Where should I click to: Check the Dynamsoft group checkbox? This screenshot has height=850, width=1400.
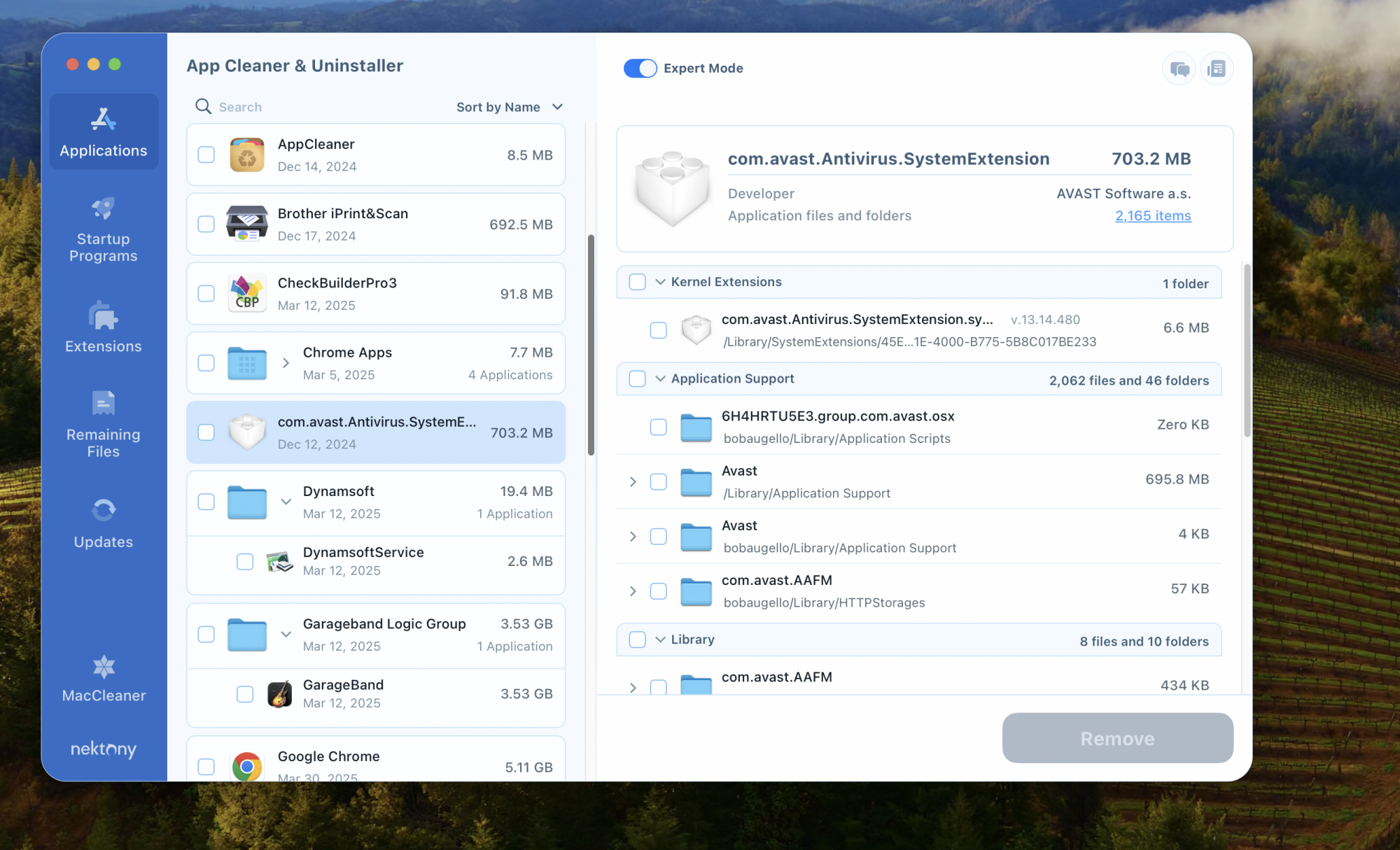[x=206, y=502]
